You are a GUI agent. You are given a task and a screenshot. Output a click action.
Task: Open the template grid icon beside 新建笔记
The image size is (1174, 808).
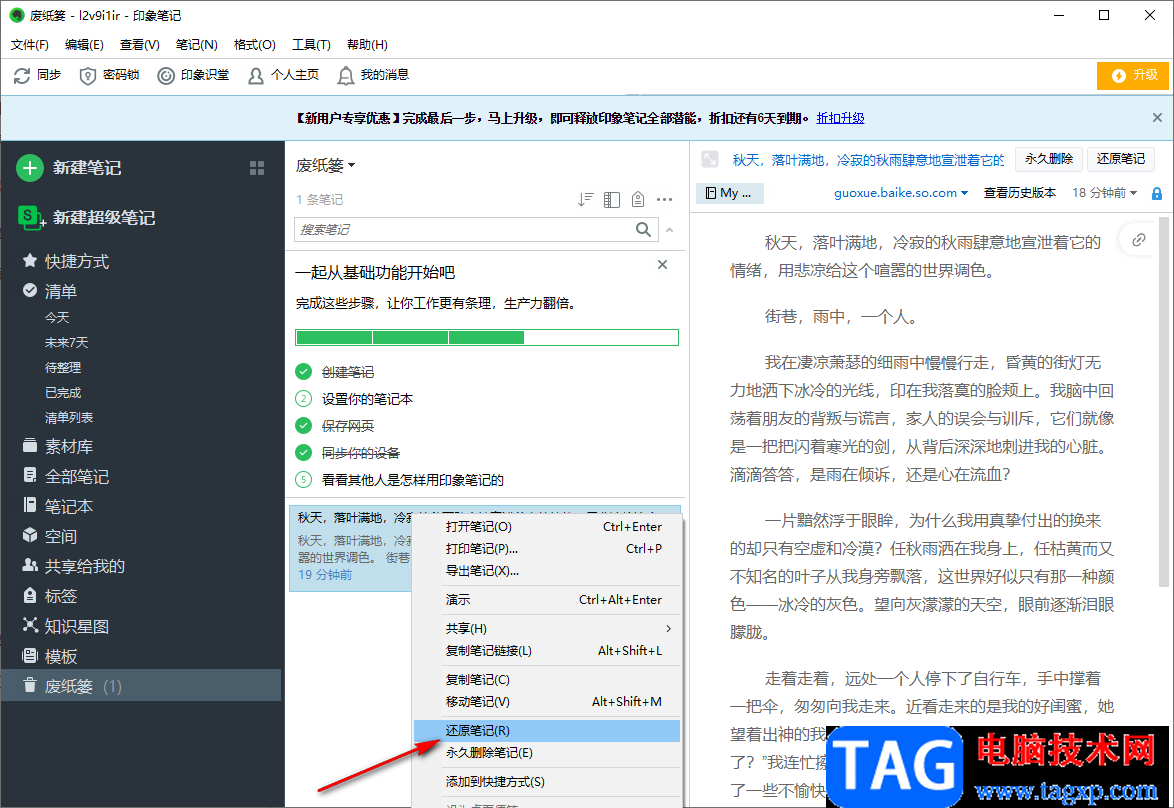point(257,168)
